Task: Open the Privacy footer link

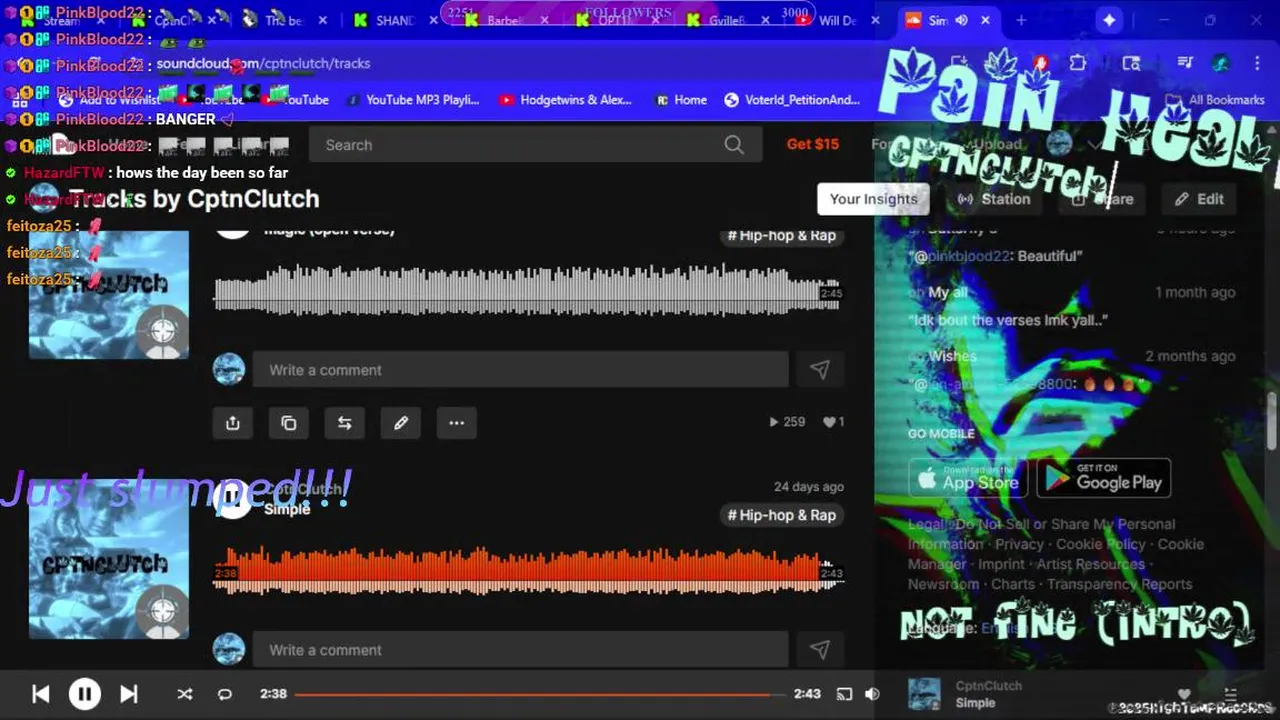Action: click(1019, 544)
